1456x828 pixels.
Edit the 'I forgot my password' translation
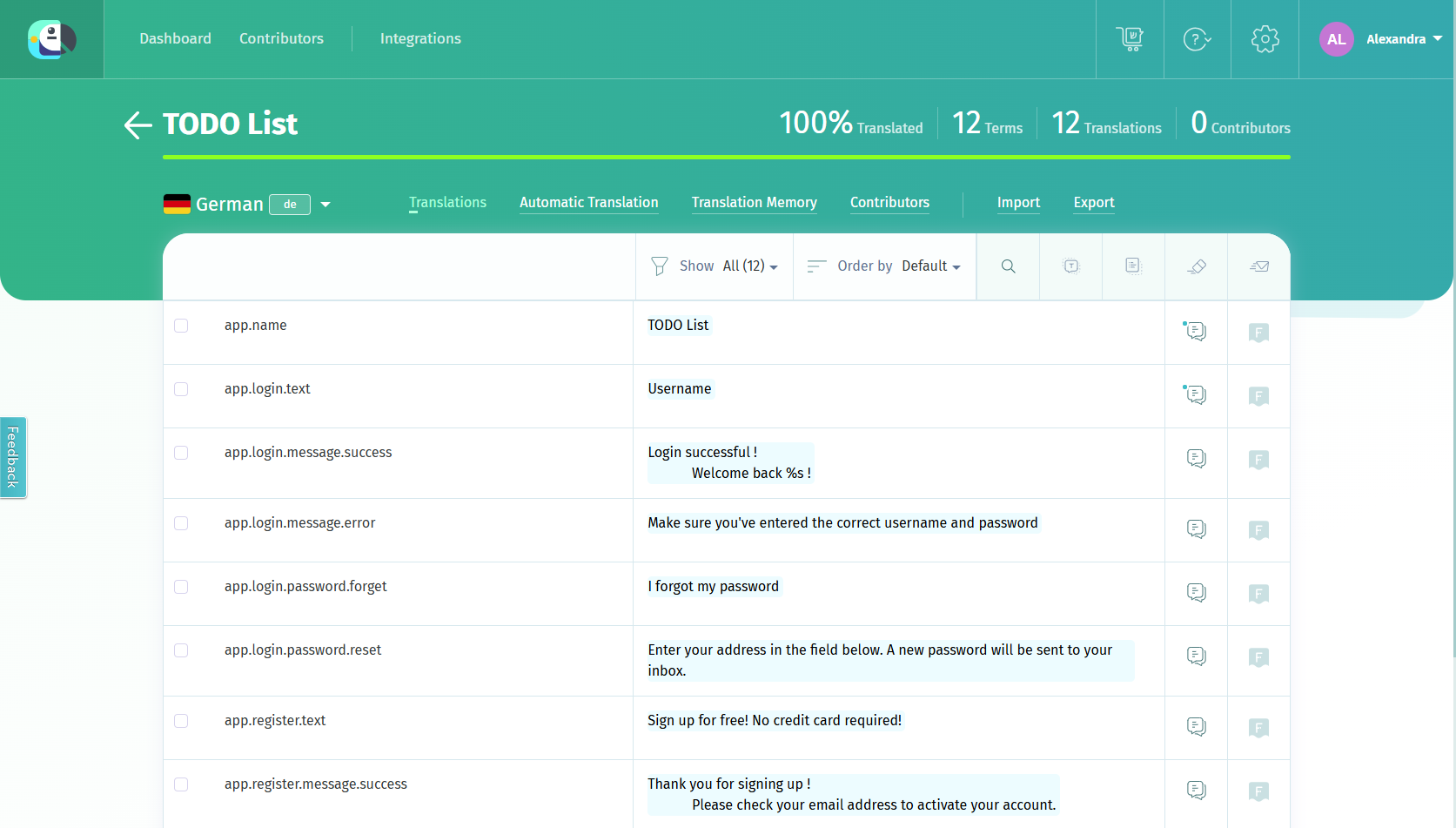coord(713,587)
